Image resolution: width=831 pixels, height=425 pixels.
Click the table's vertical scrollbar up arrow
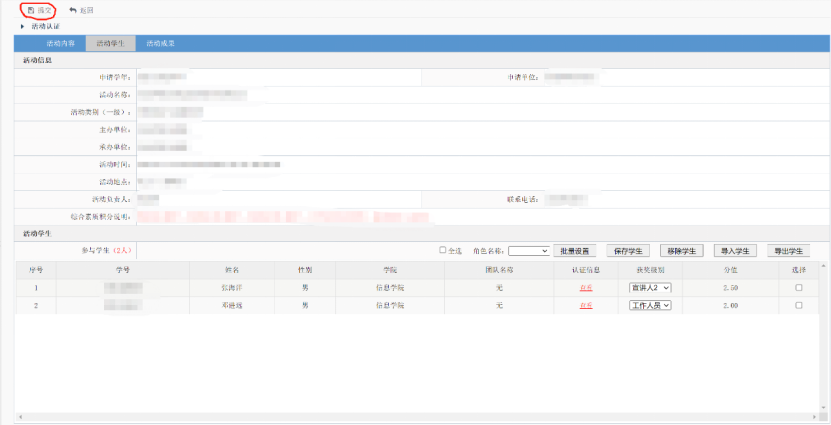point(823,267)
